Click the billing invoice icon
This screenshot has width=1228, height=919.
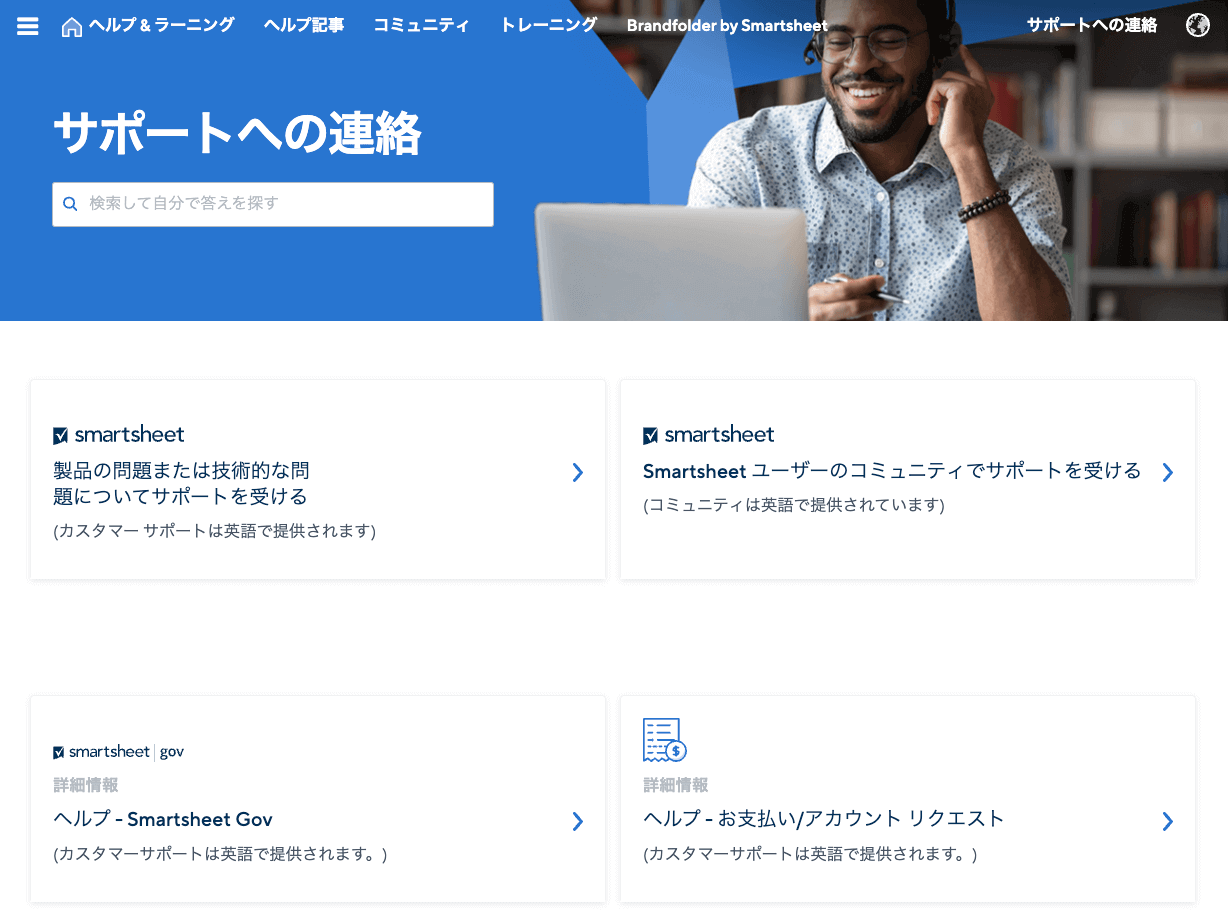(664, 740)
